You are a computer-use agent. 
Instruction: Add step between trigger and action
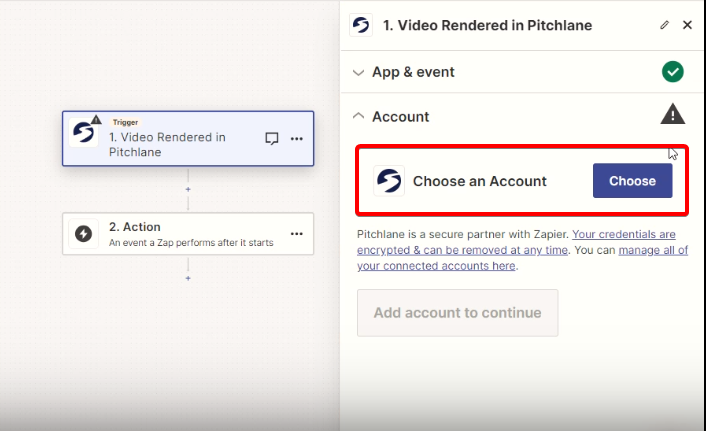(188, 190)
